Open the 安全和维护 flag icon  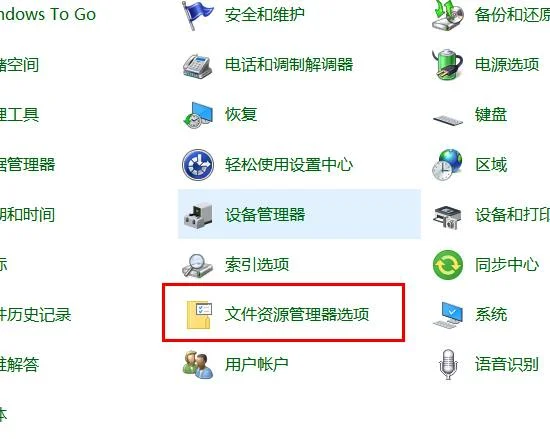(197, 15)
